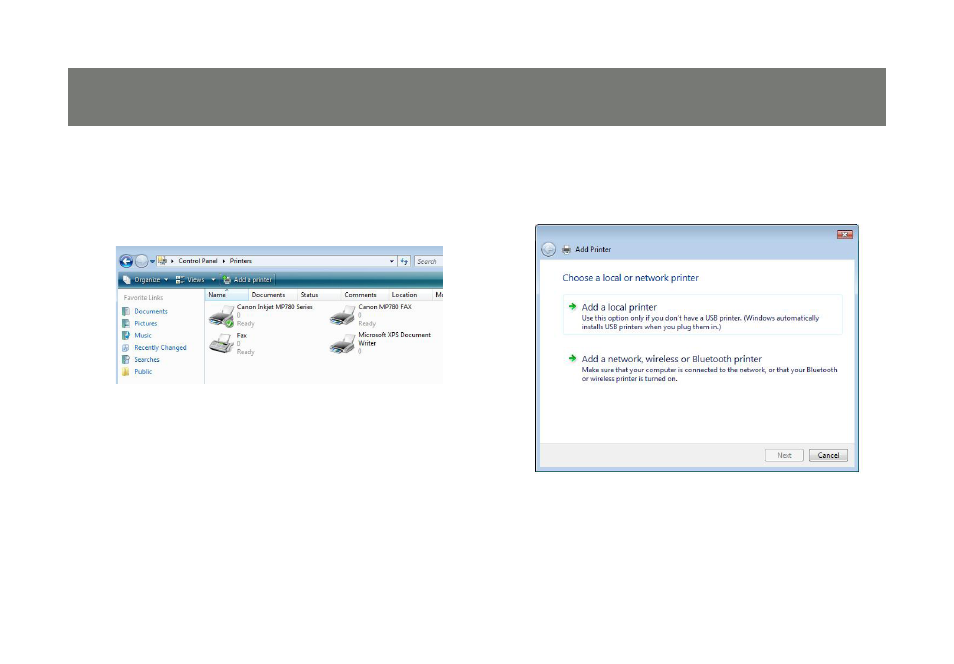Click Add a printer in toolbar

[248, 279]
